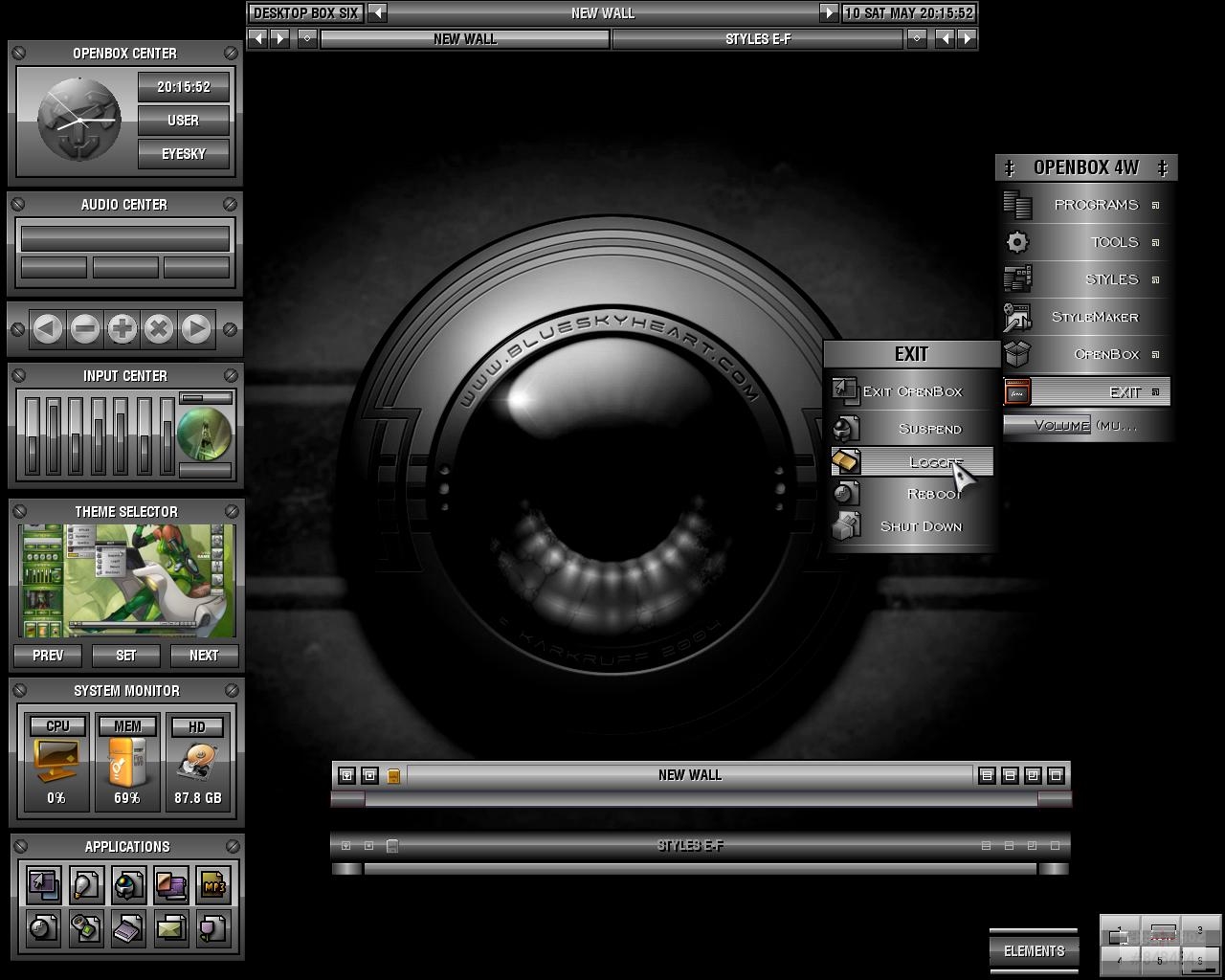Click the USER button in Openbox Center

[184, 120]
